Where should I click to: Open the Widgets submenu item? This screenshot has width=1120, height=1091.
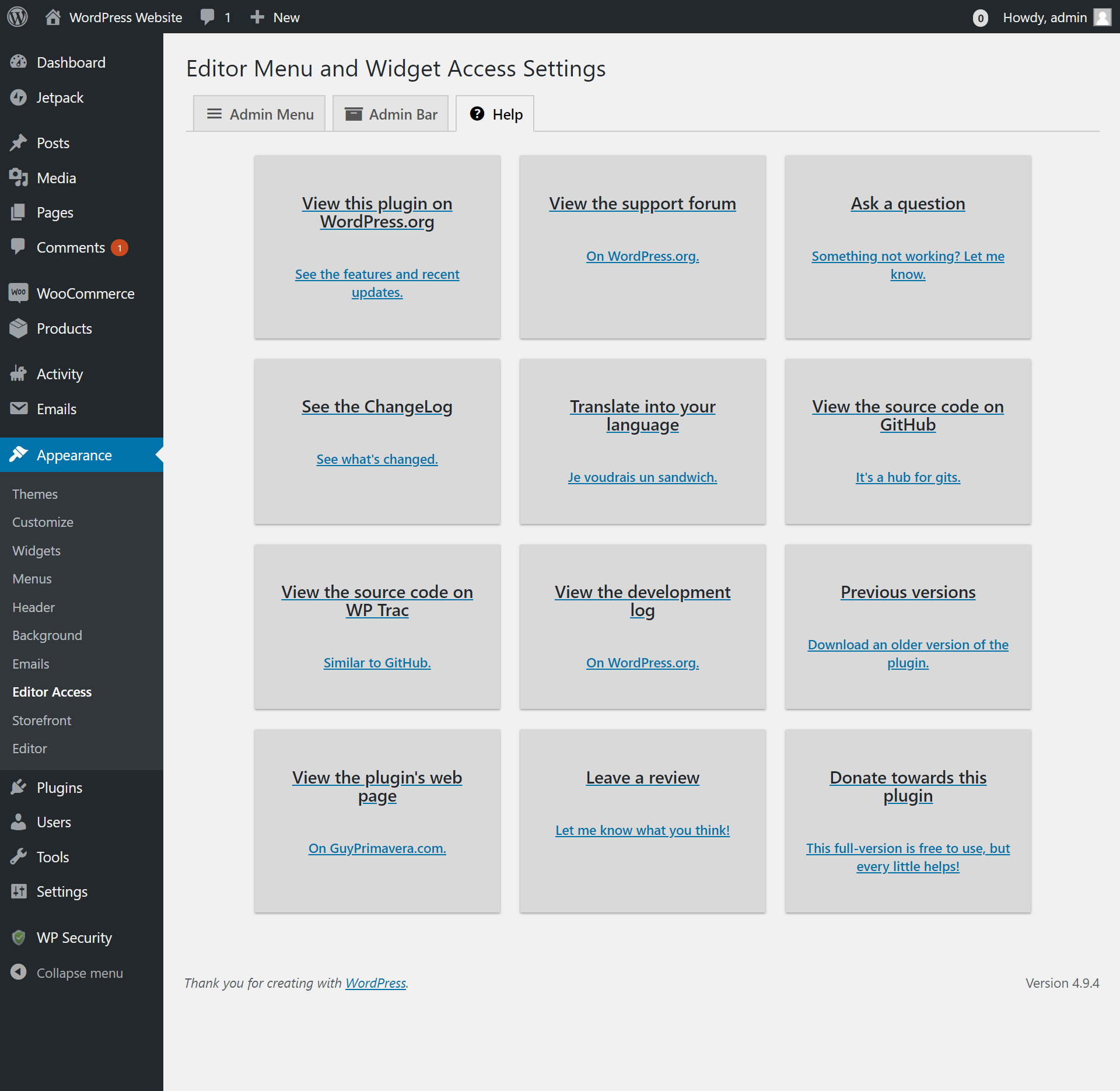pyautogui.click(x=36, y=550)
